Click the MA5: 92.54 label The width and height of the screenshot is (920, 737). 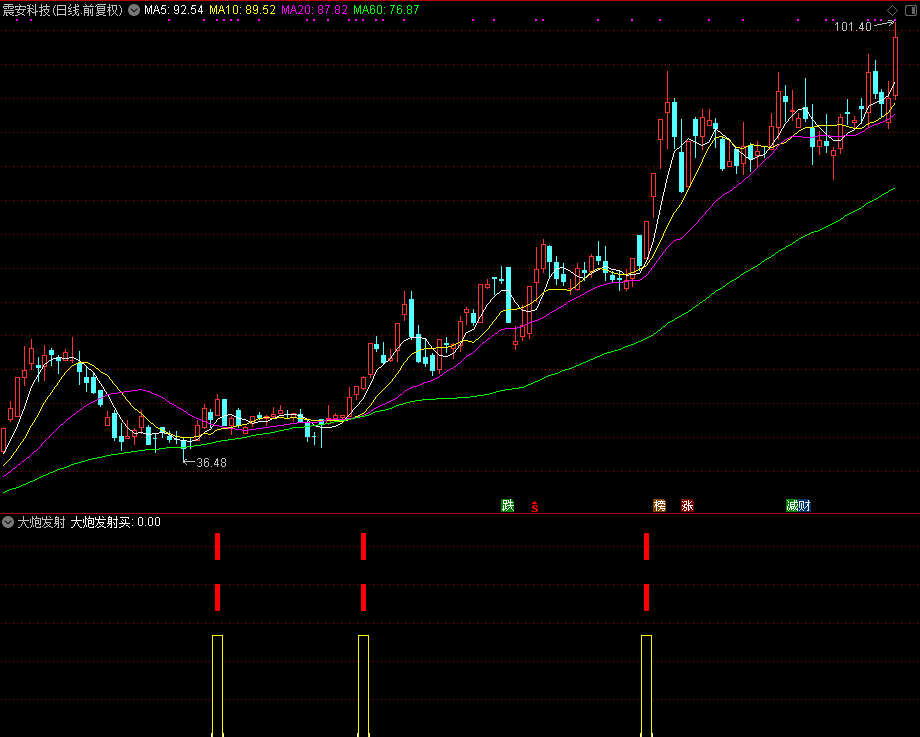(x=174, y=10)
